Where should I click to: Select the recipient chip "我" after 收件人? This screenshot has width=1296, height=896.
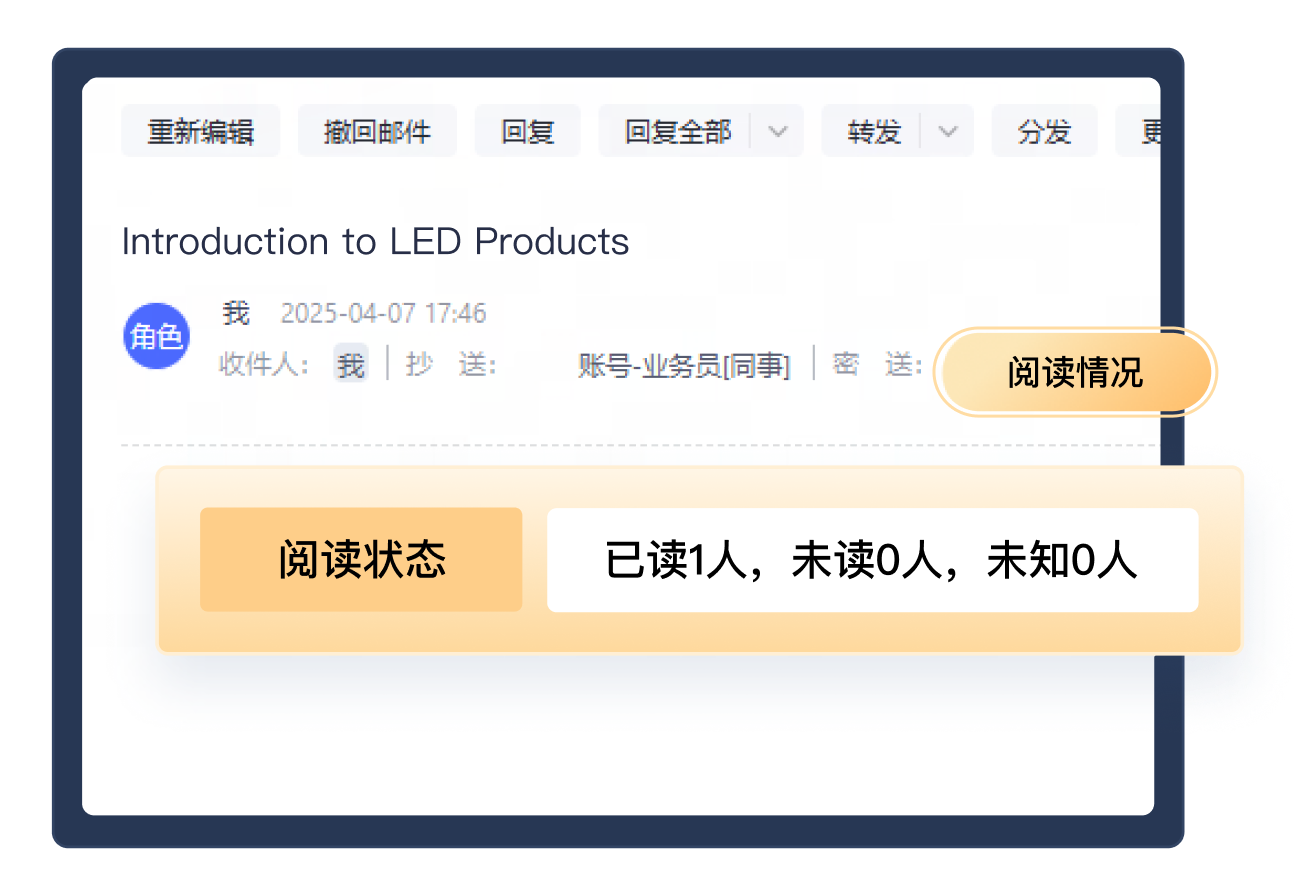[349, 364]
